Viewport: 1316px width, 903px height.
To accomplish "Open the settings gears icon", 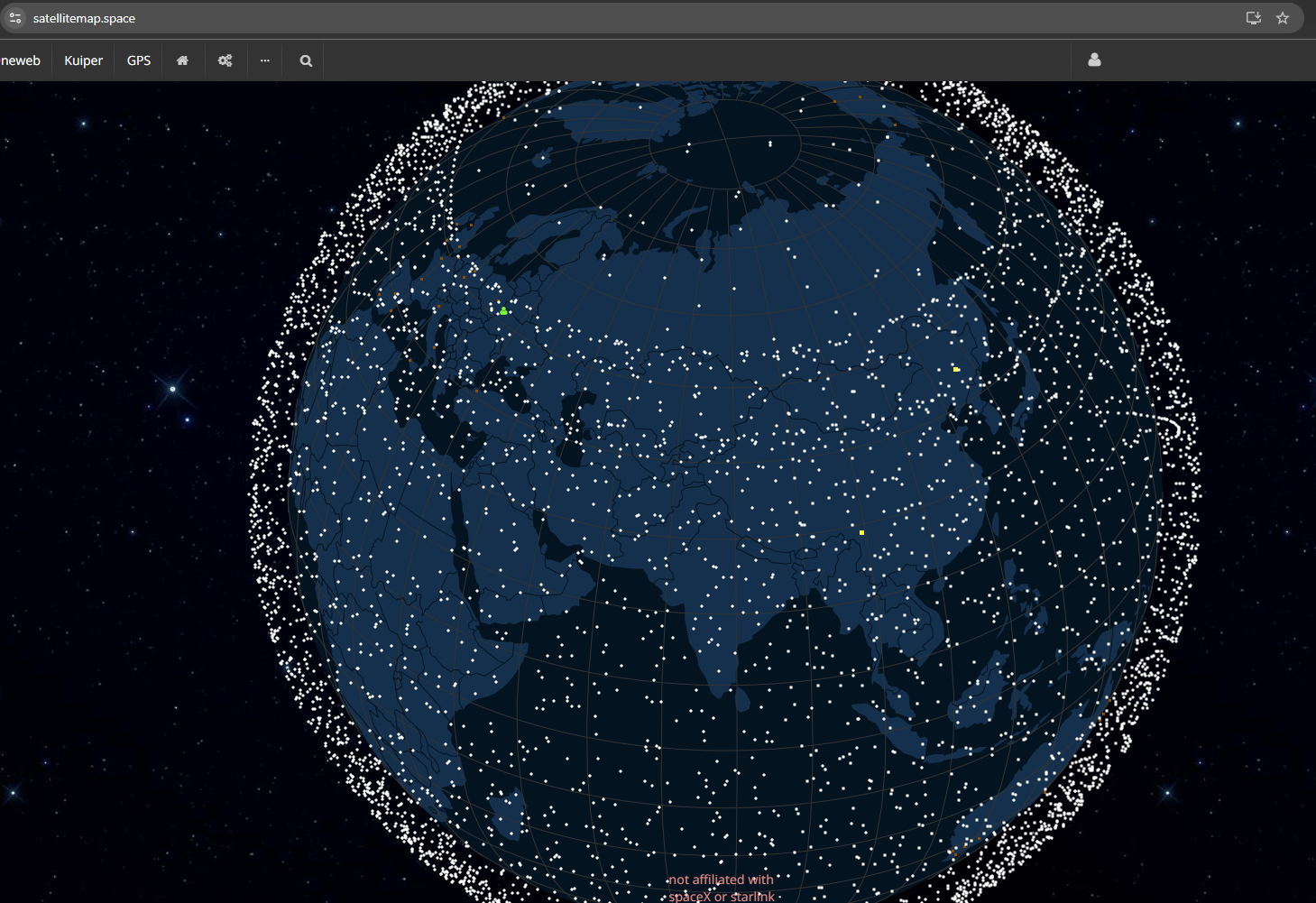I will (x=225, y=60).
